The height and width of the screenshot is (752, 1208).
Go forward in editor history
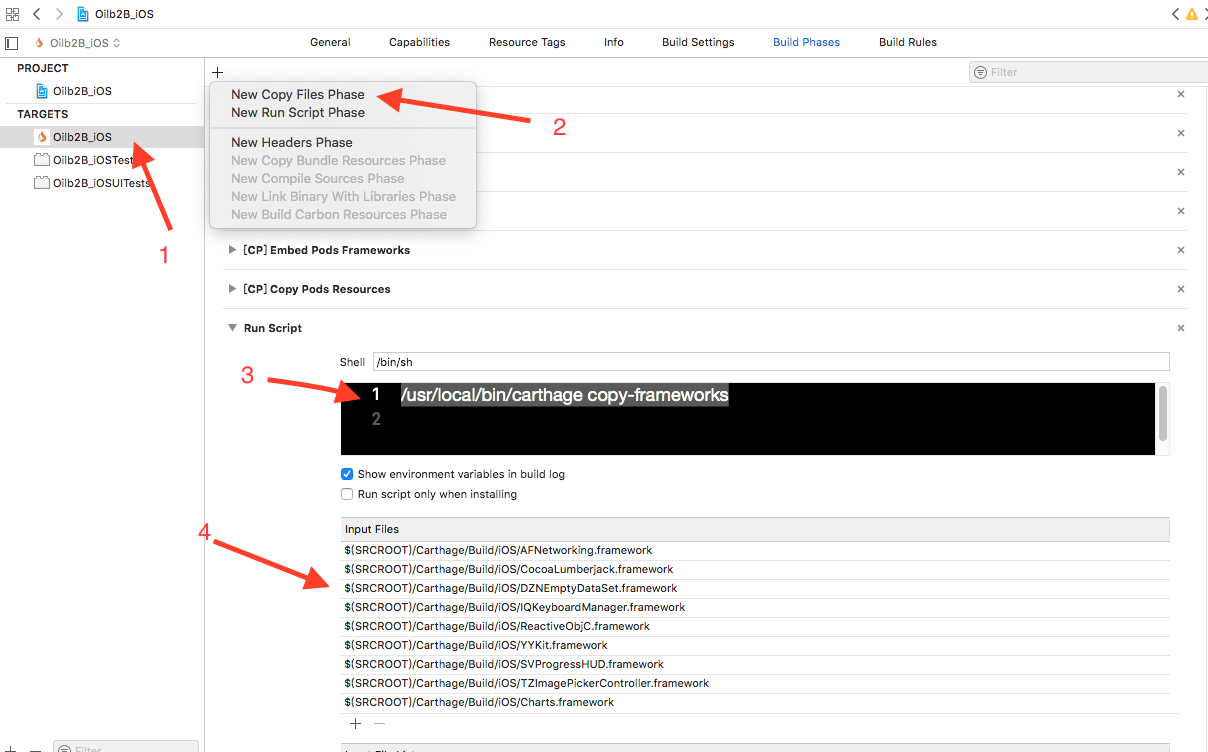click(59, 14)
